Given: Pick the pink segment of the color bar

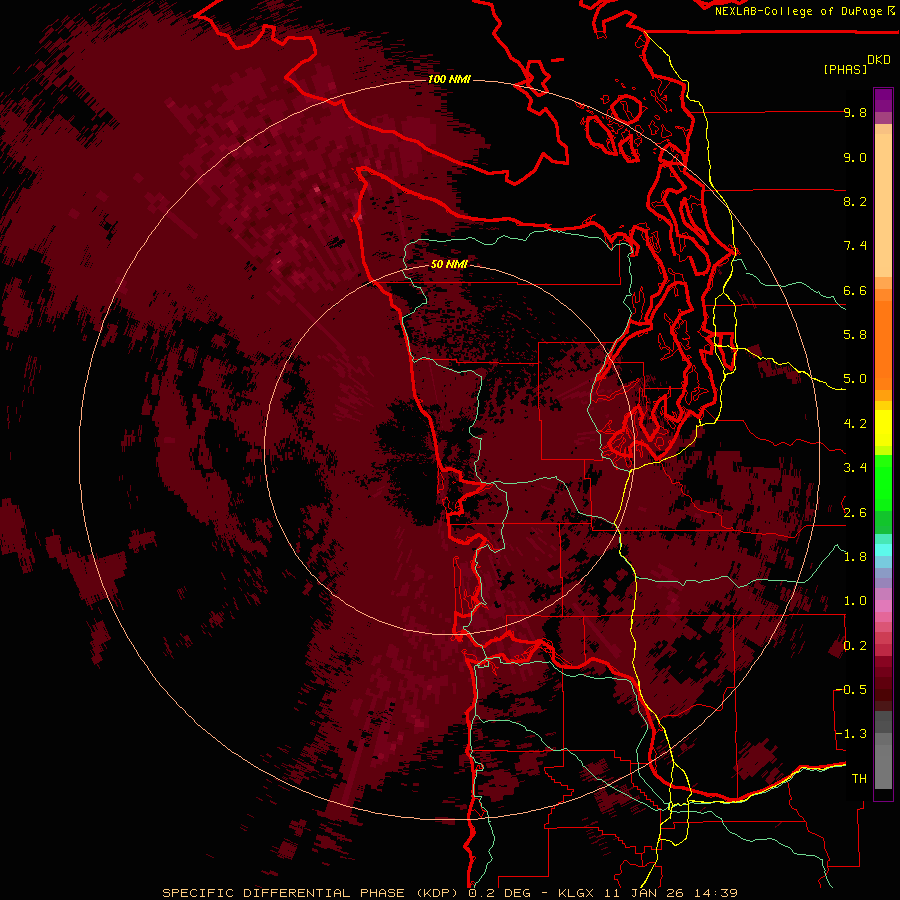Looking at the screenshot, I should coord(883,606).
